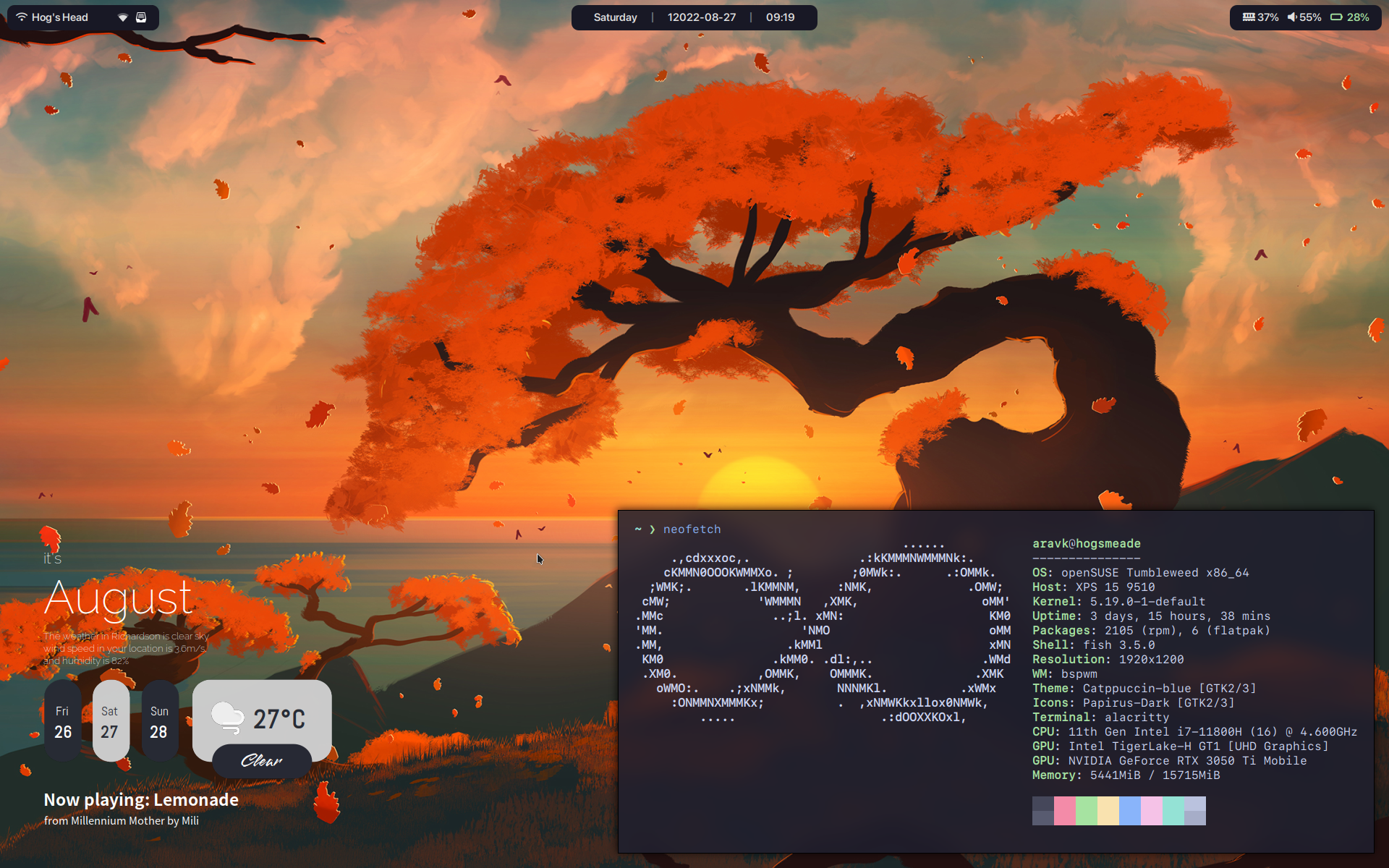Screen dimensions: 1389x868
Task: Click the 27°C temperature reading
Action: click(279, 719)
